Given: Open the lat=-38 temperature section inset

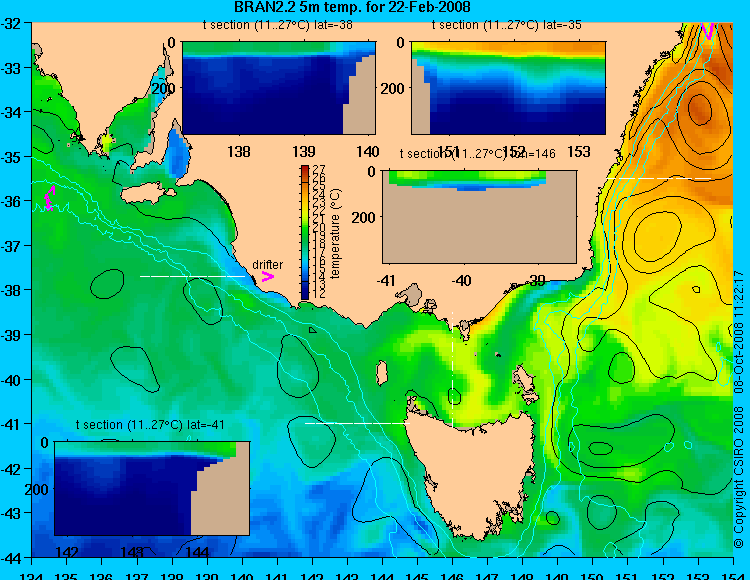Looking at the screenshot, I should (279, 88).
